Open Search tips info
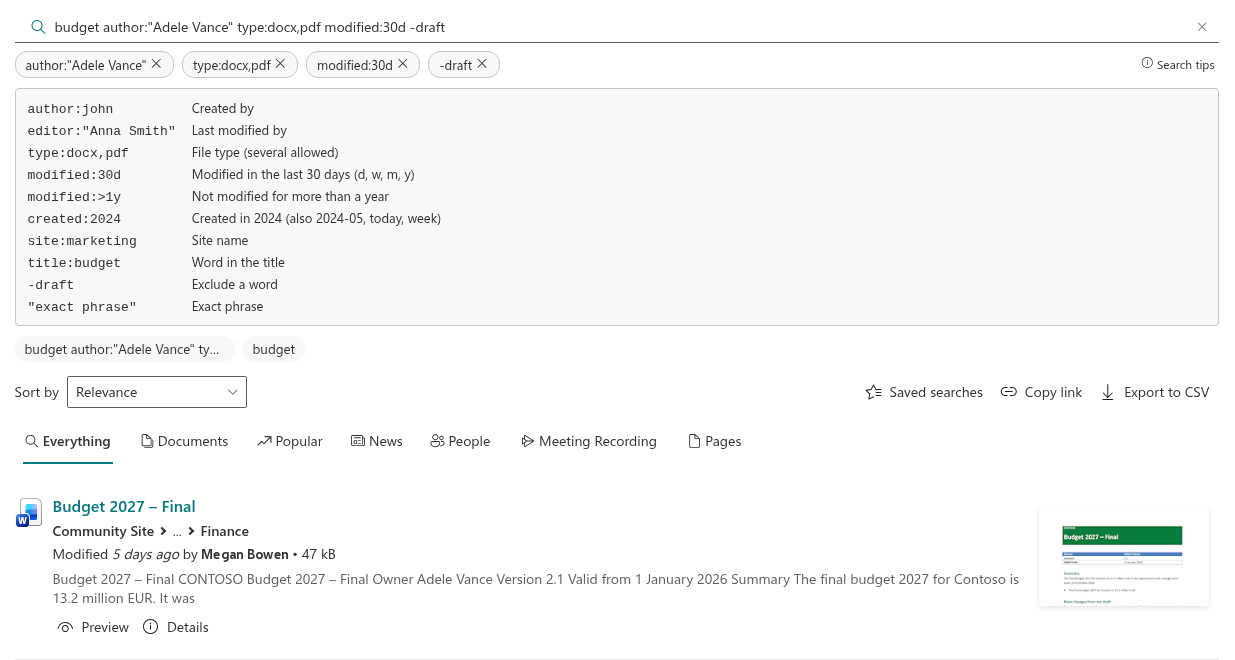 tap(1178, 64)
